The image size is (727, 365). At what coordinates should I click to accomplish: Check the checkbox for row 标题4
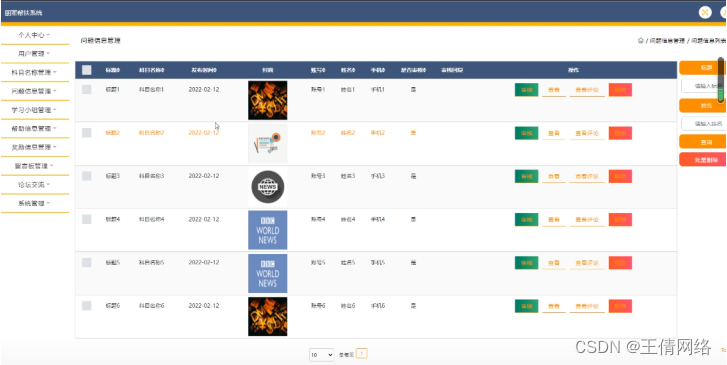coord(87,219)
